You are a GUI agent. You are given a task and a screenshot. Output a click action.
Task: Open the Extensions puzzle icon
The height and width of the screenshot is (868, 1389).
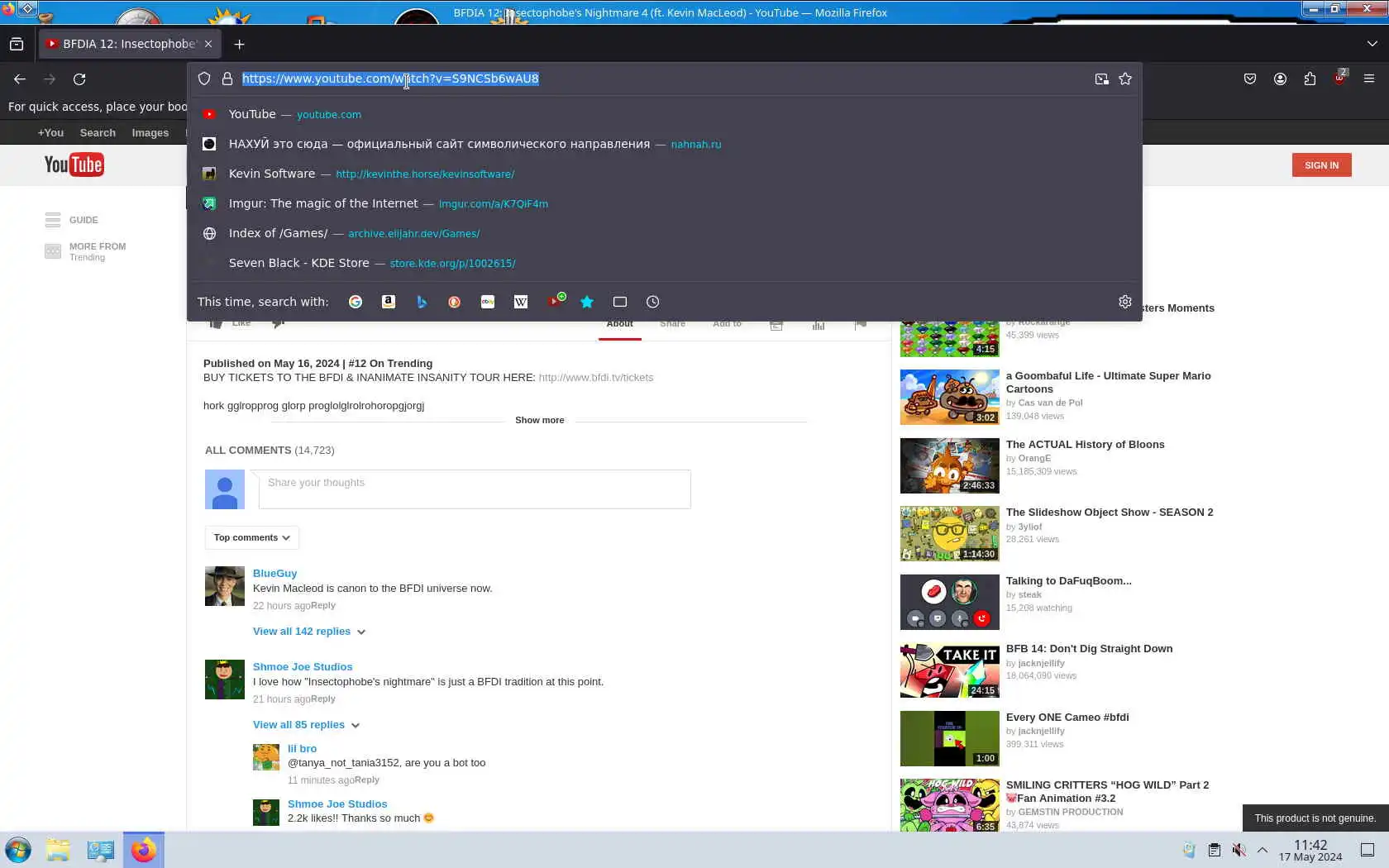tap(1310, 79)
